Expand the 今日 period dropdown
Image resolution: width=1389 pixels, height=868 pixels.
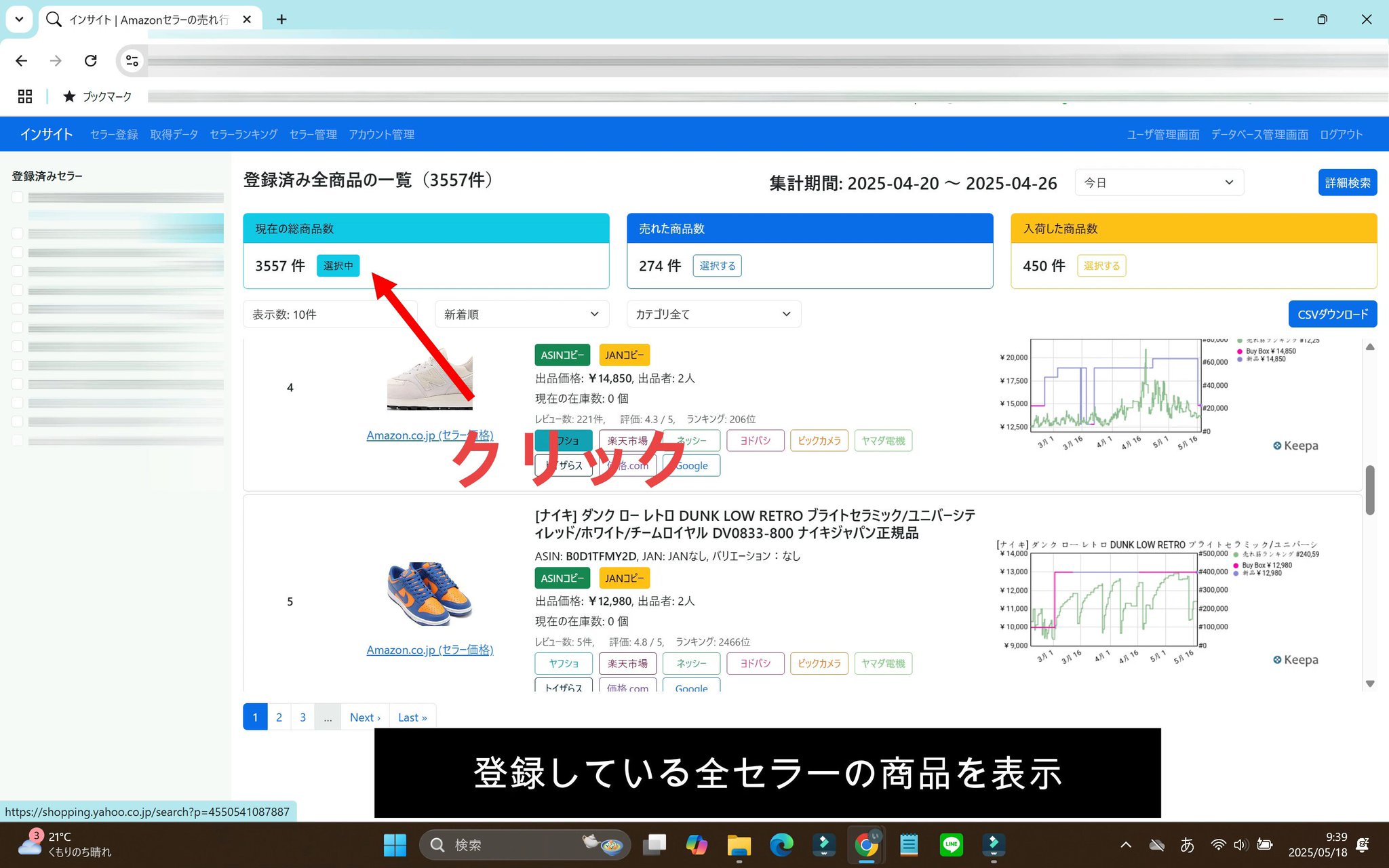coord(1159,182)
